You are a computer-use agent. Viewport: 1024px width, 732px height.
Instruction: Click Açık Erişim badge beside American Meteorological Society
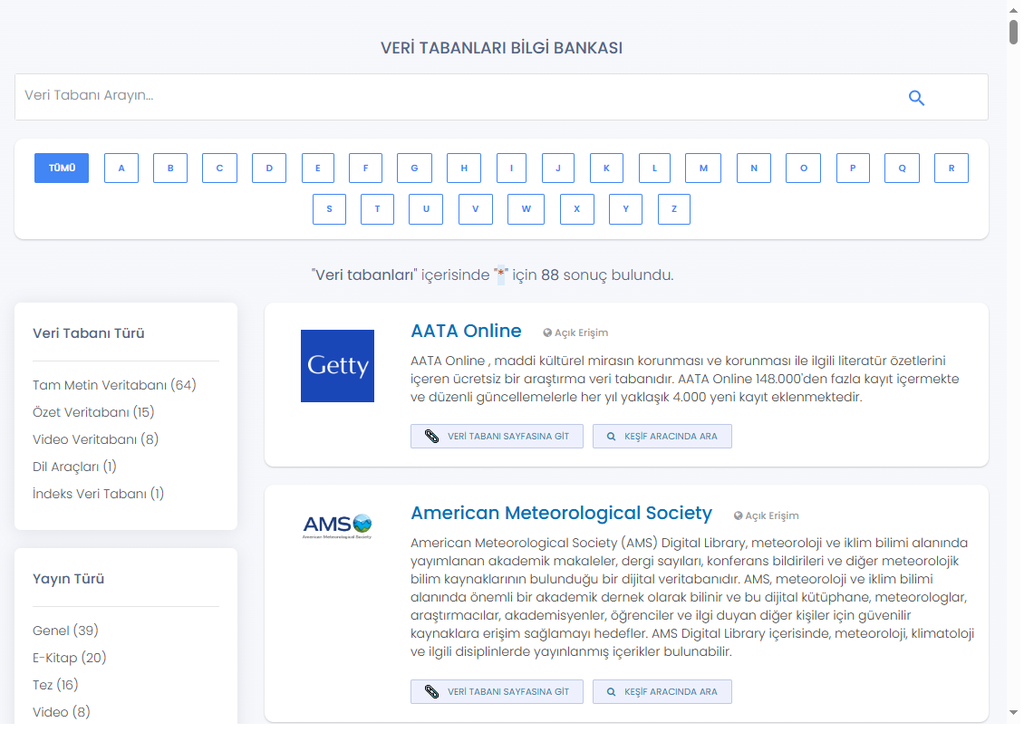pos(766,516)
